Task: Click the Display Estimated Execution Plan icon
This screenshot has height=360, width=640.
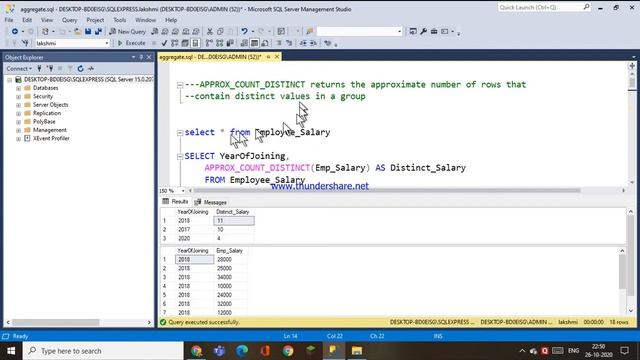Action: click(175, 43)
